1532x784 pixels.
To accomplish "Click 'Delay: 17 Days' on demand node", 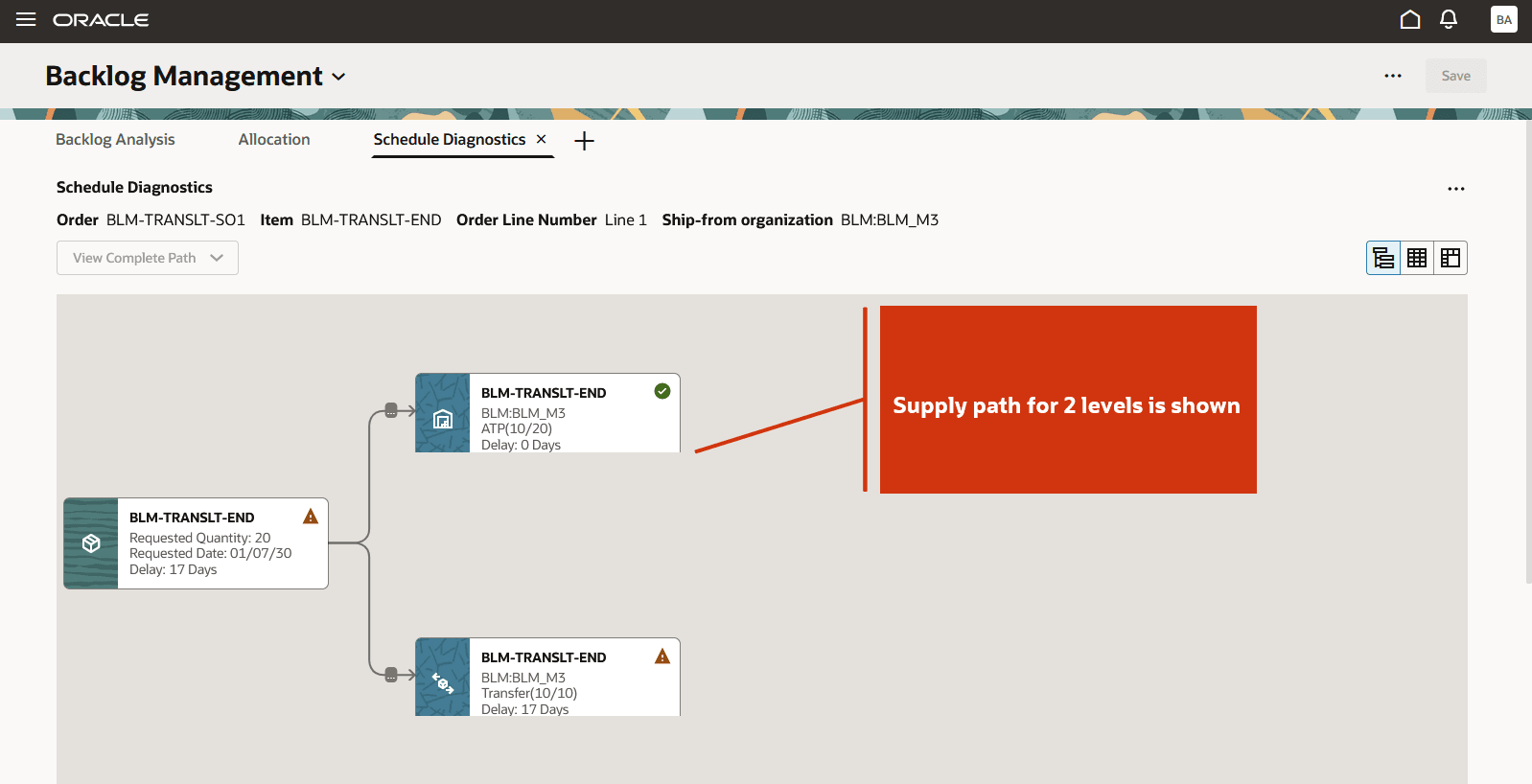I will pyautogui.click(x=174, y=569).
